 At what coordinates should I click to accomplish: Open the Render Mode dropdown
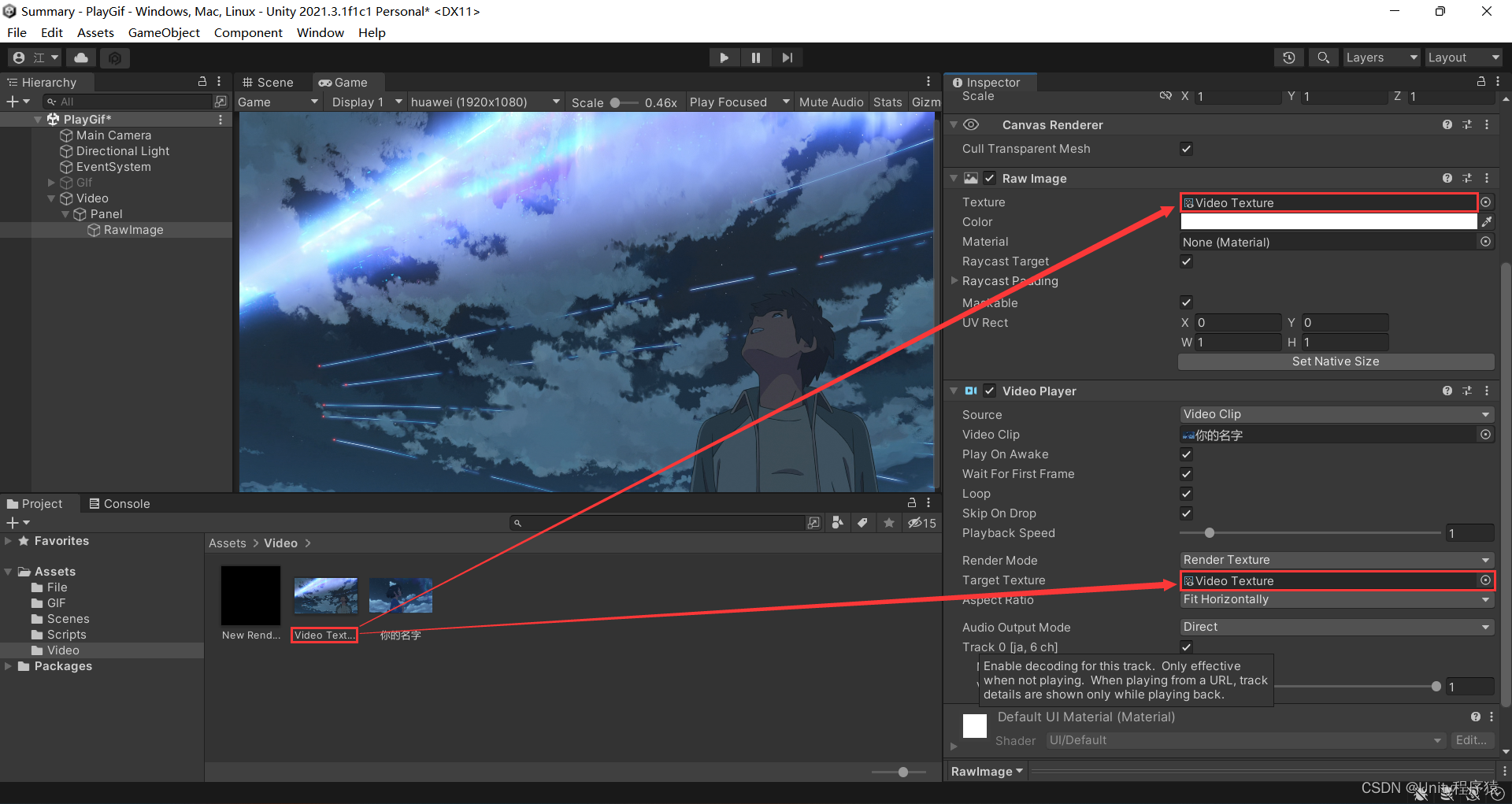pyautogui.click(x=1336, y=560)
